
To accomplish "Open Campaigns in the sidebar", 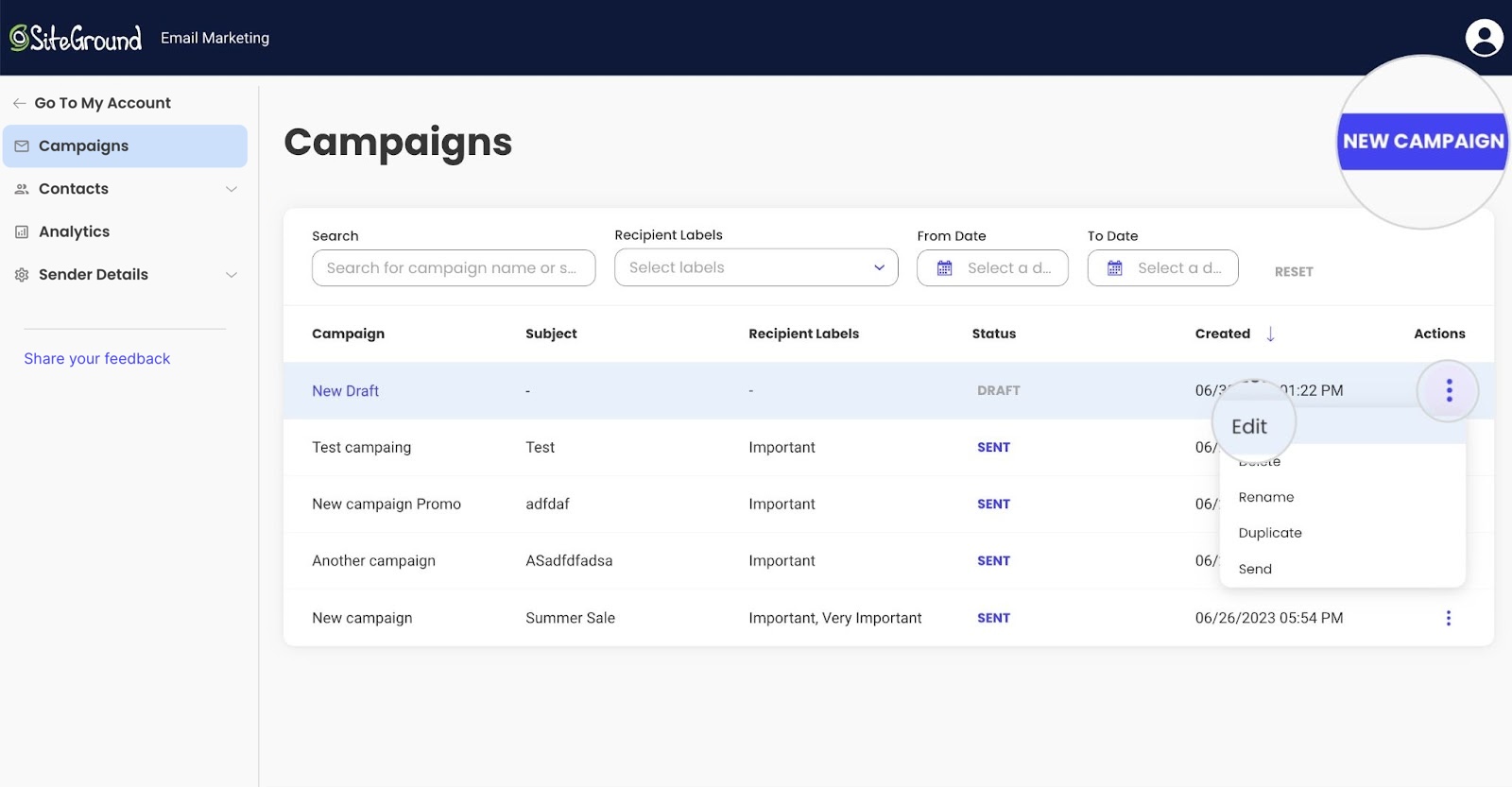I will coord(125,146).
